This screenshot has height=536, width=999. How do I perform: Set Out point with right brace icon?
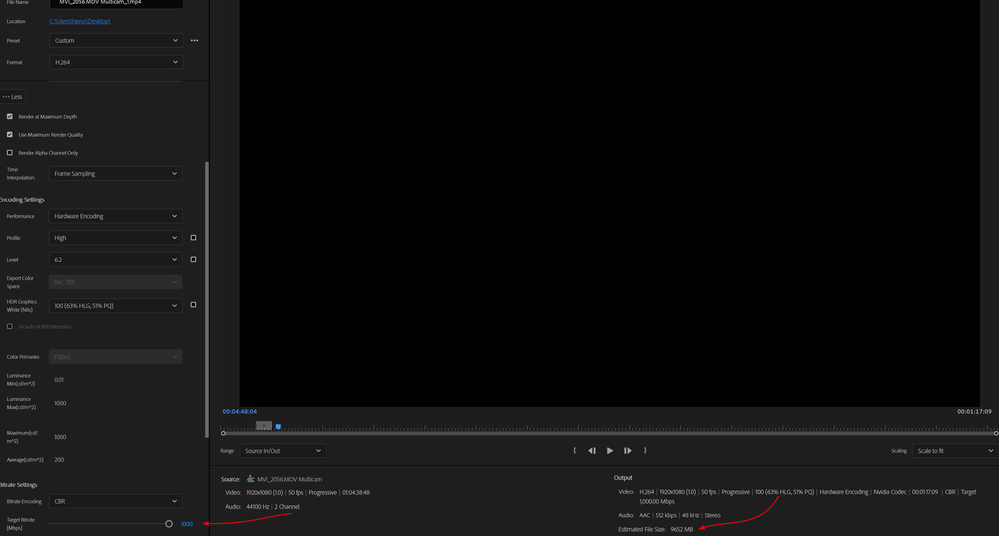(x=645, y=451)
